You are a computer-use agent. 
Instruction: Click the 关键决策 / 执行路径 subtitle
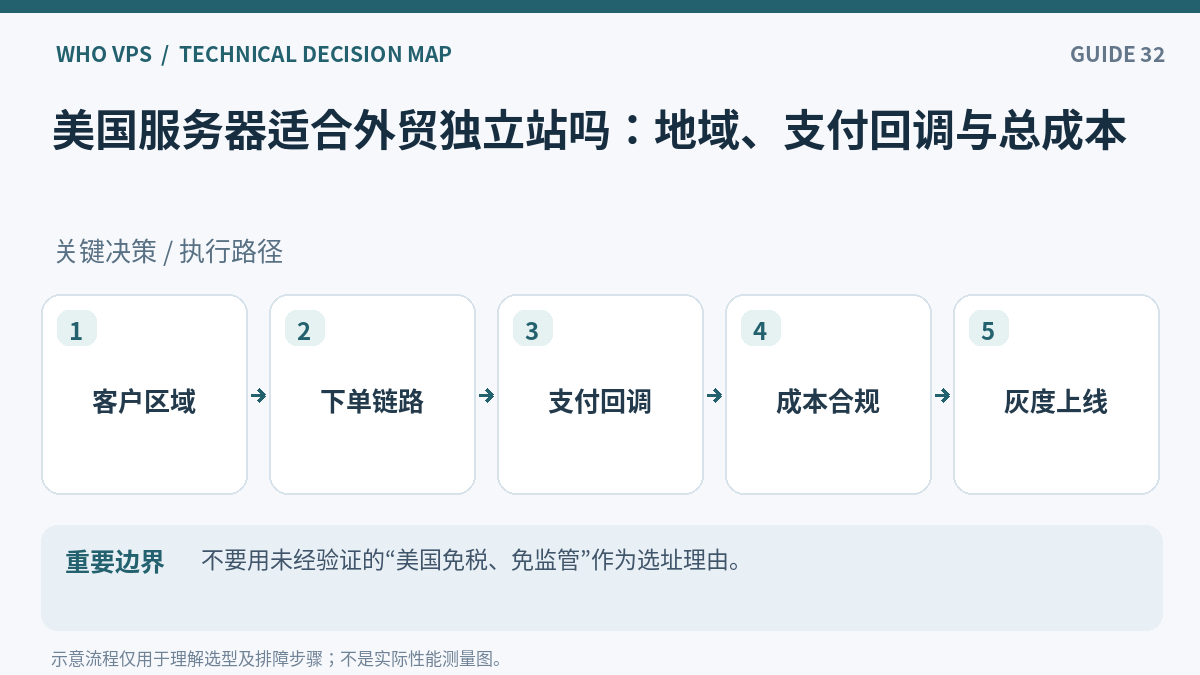[169, 252]
